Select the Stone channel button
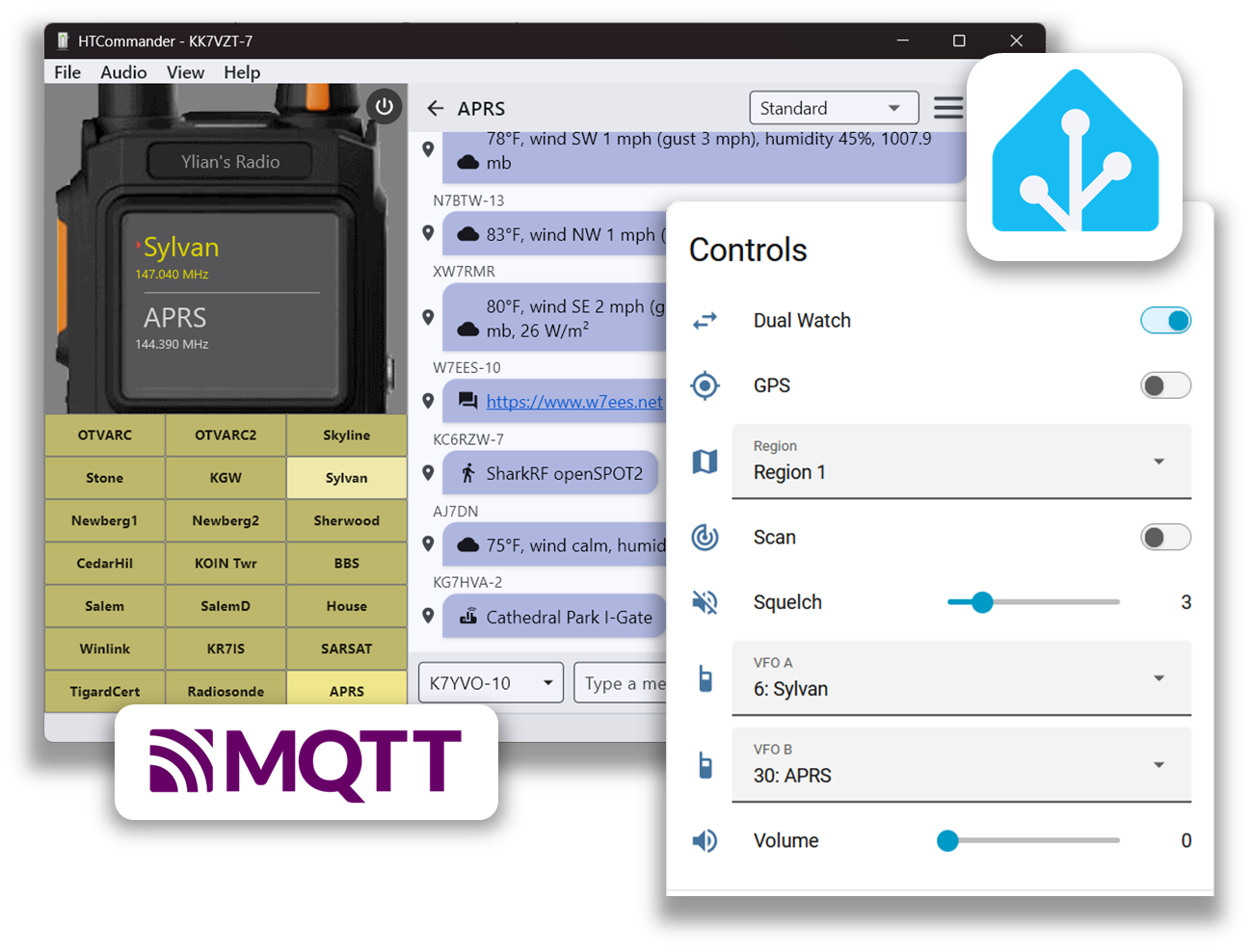 105,478
